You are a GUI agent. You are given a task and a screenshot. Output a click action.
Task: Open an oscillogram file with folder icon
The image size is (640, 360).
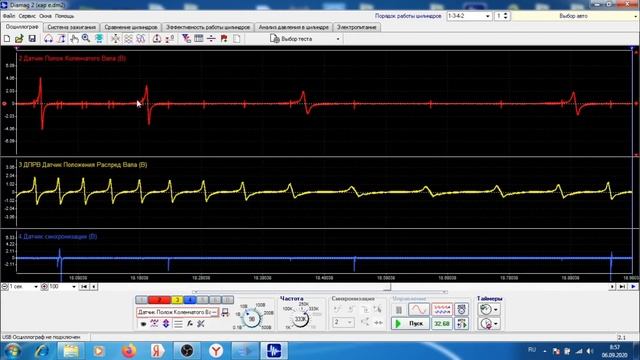(19, 39)
